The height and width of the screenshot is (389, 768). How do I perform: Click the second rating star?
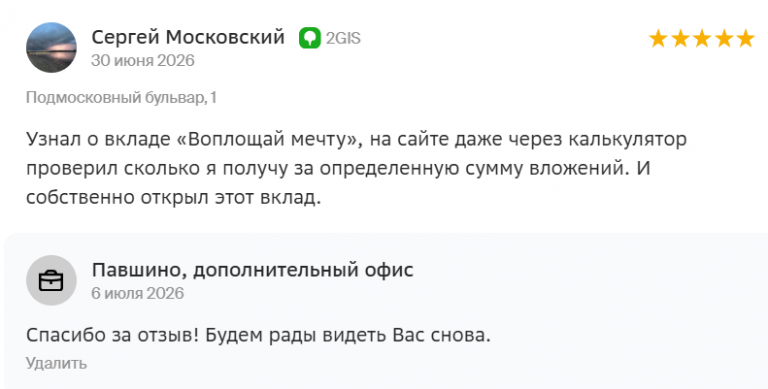click(x=680, y=38)
